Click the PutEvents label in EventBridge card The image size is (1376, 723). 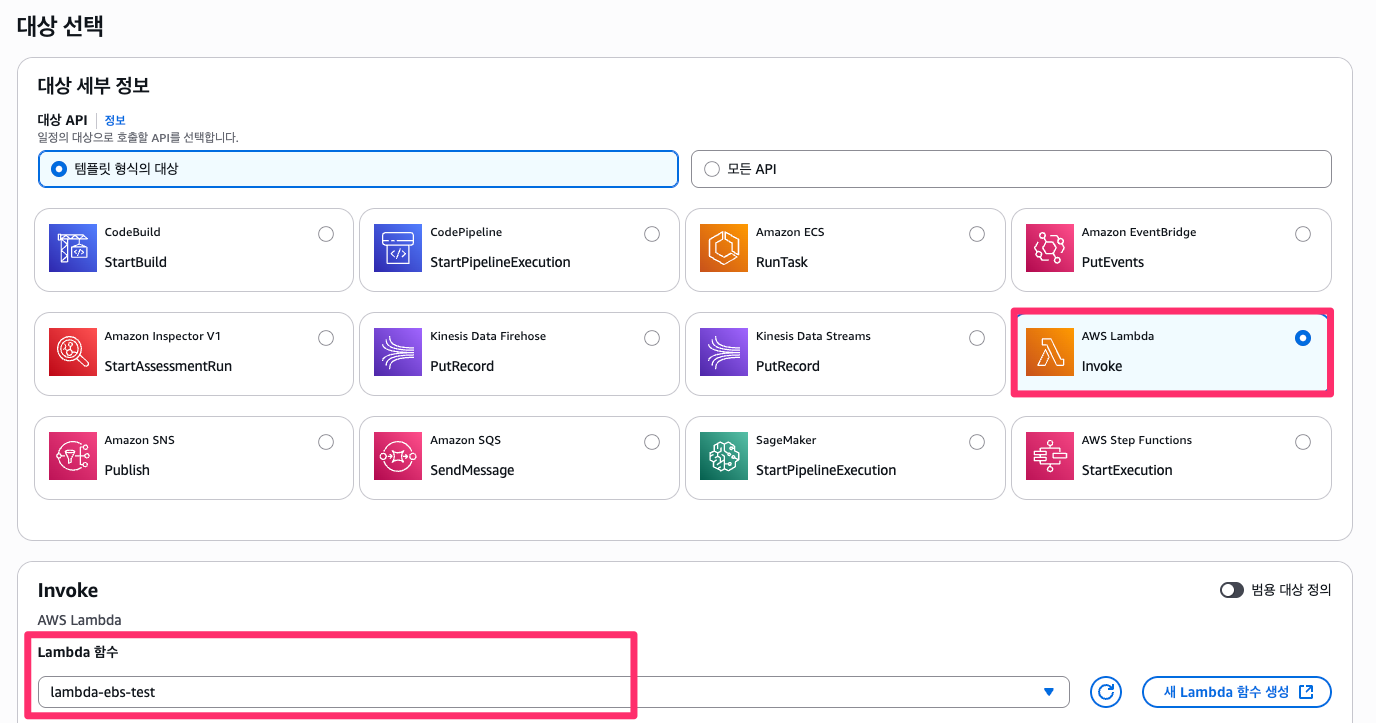click(1113, 262)
